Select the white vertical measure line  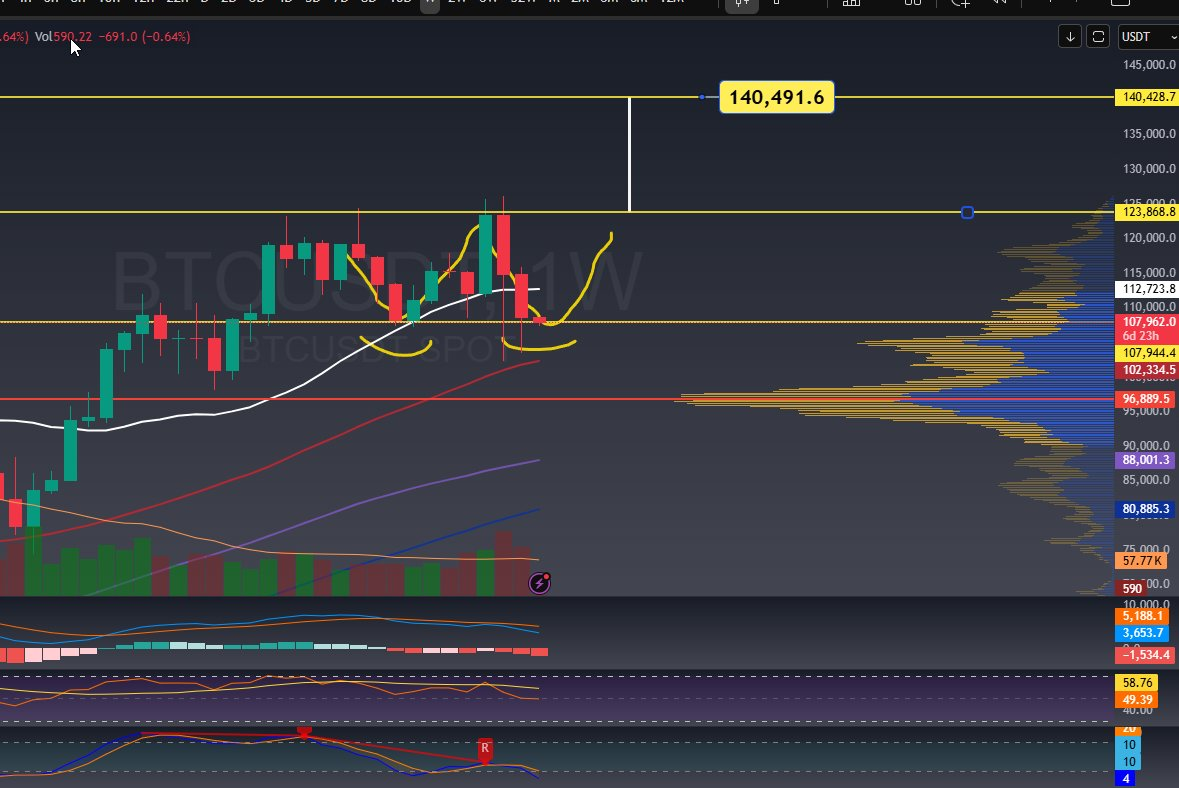coord(629,155)
